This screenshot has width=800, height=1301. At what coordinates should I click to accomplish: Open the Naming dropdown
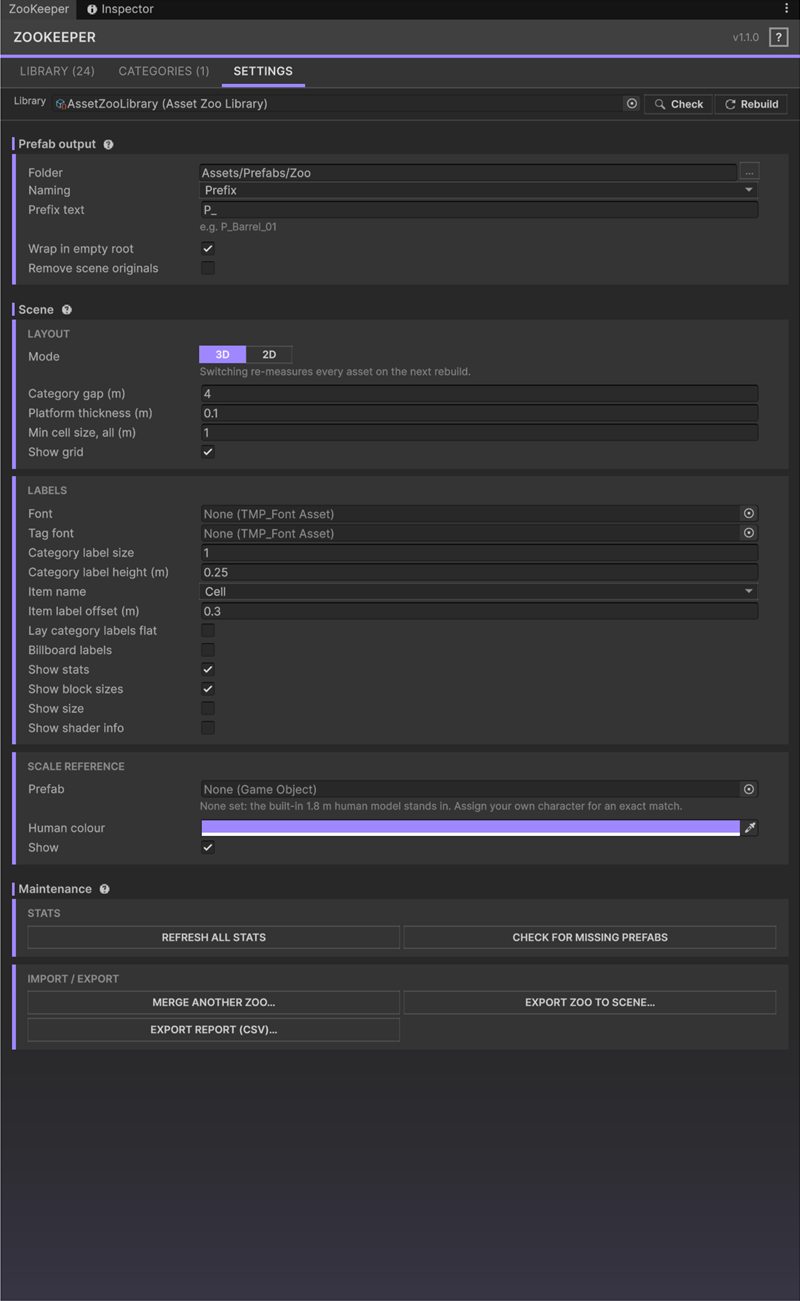point(479,190)
